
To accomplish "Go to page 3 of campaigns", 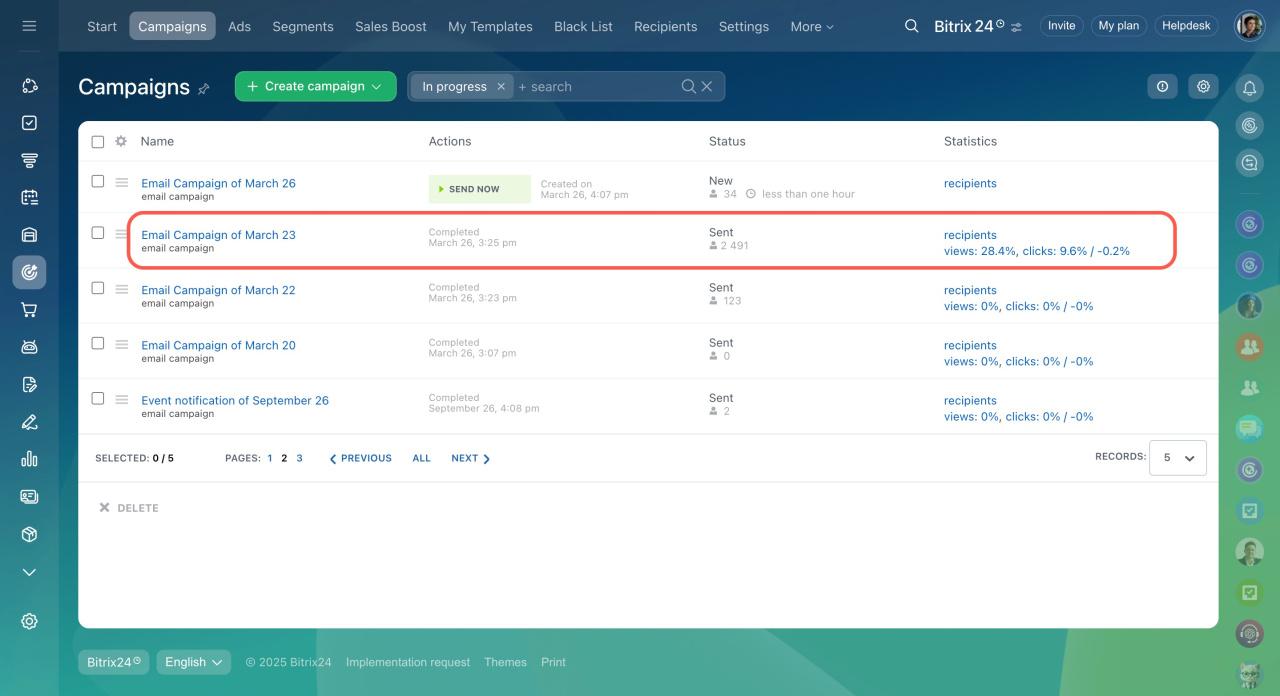I will point(299,458).
